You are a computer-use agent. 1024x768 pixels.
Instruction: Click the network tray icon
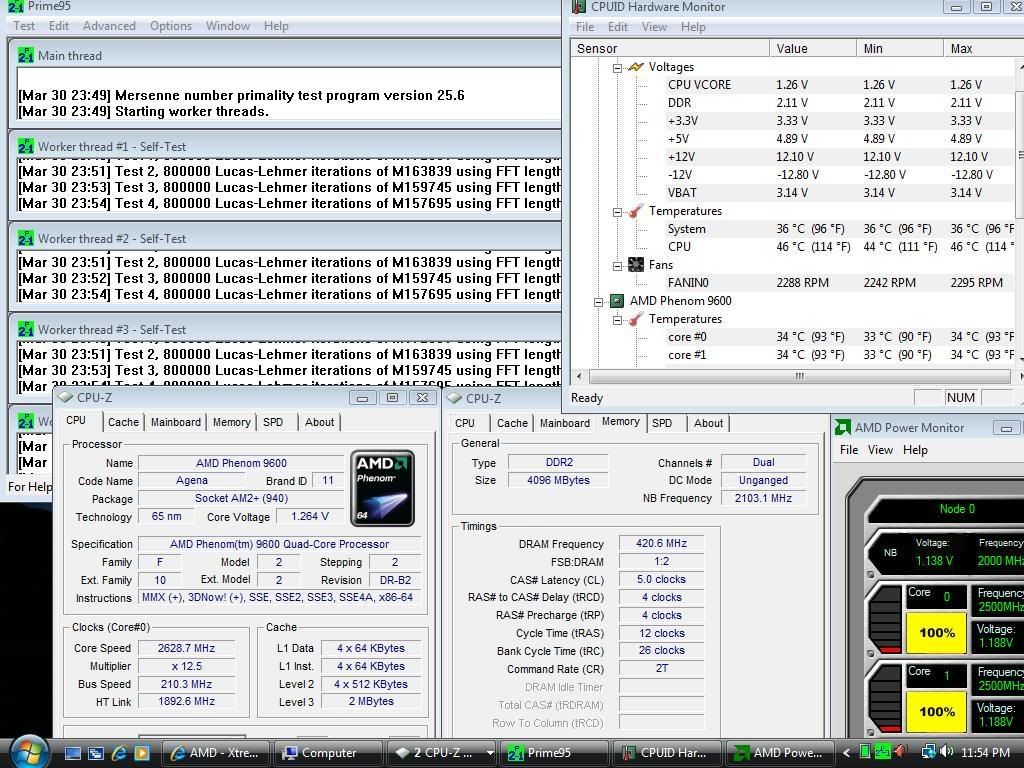tap(928, 752)
